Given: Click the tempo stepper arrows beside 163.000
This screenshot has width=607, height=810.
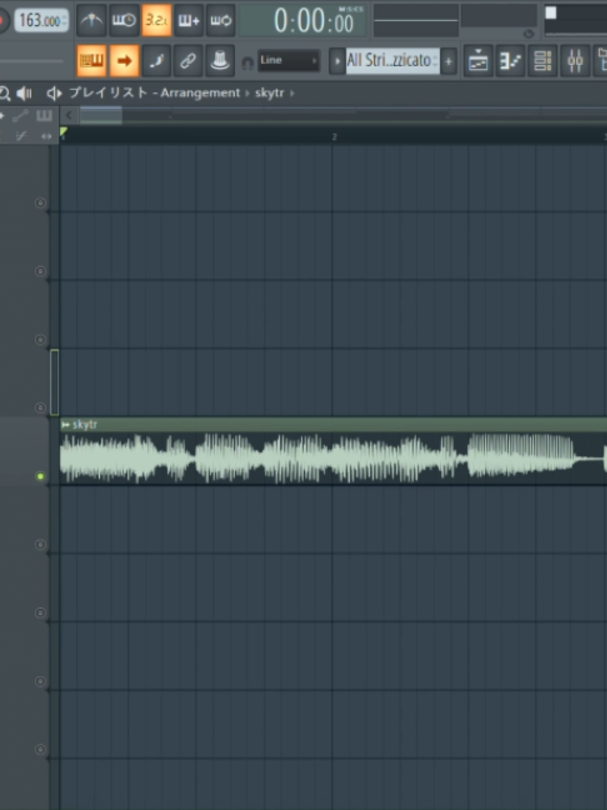Looking at the screenshot, I should click(x=64, y=21).
